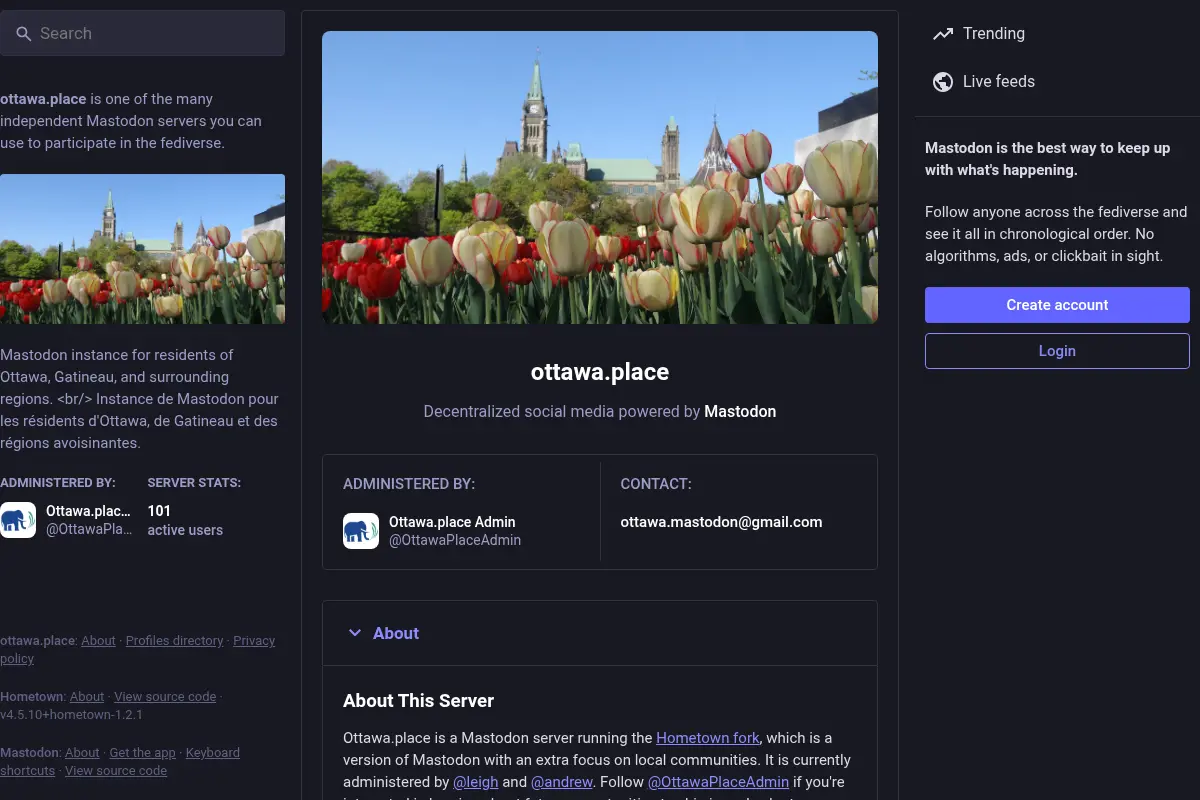Image resolution: width=1200 pixels, height=800 pixels.
Task: Open the @andrew profile link
Action: [x=563, y=782]
